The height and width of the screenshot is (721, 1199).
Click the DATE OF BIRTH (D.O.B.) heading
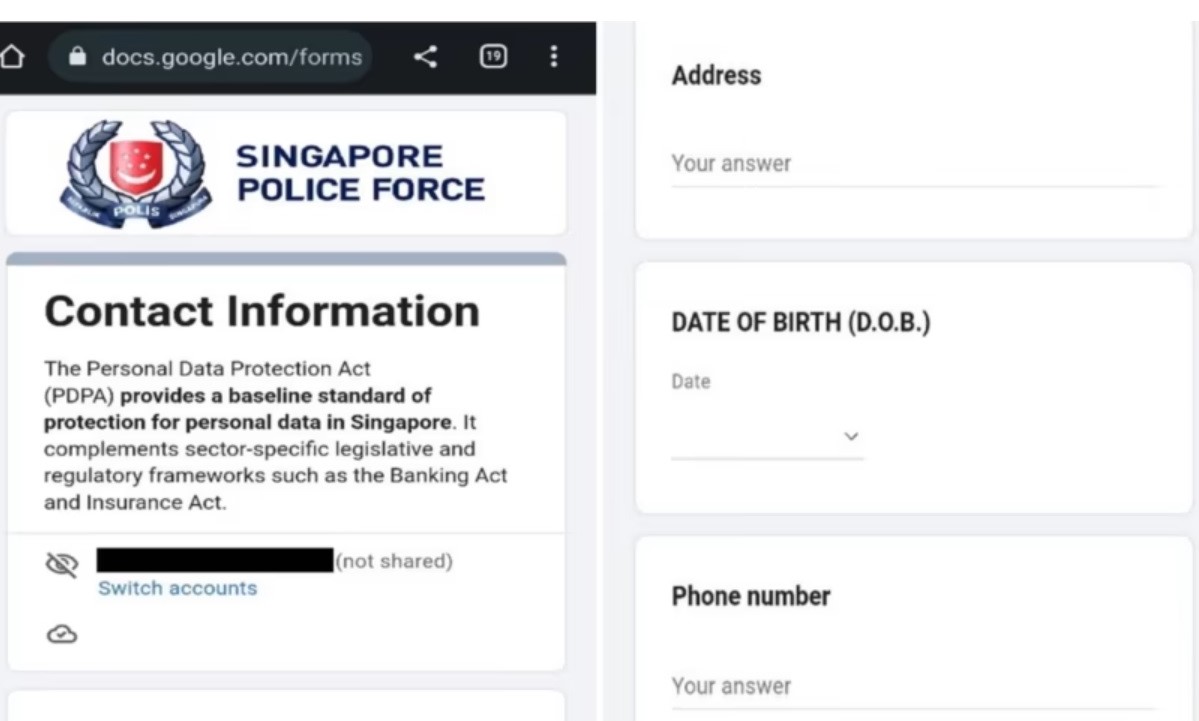click(x=801, y=323)
